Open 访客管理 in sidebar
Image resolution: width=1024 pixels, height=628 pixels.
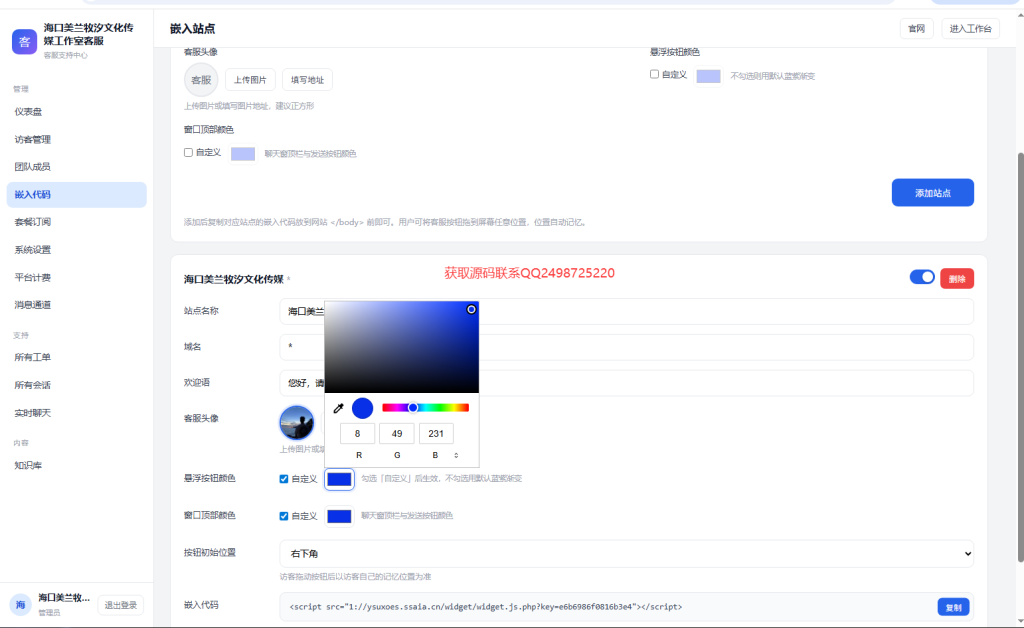point(76,139)
